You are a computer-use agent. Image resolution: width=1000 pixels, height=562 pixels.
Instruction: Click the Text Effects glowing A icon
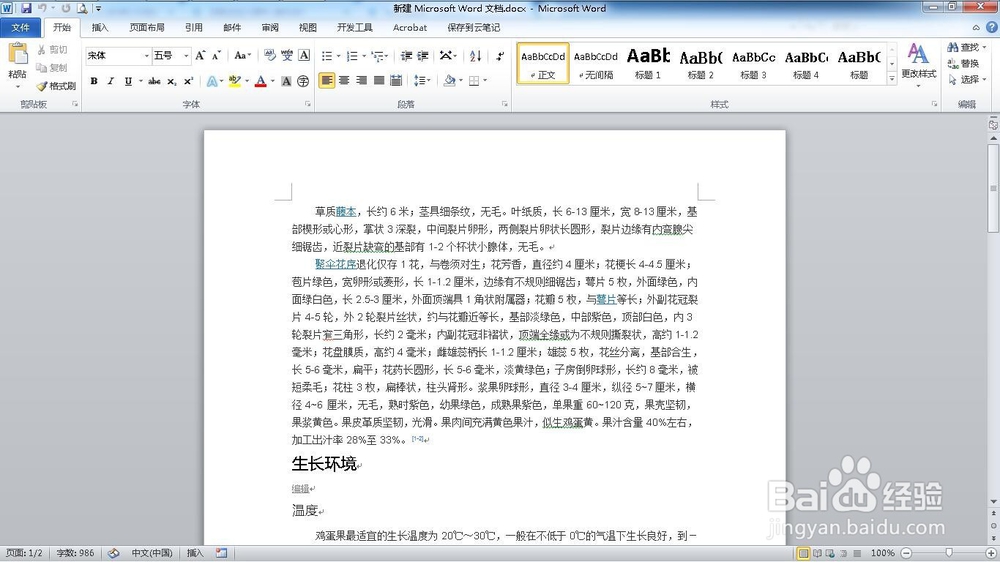(211, 81)
